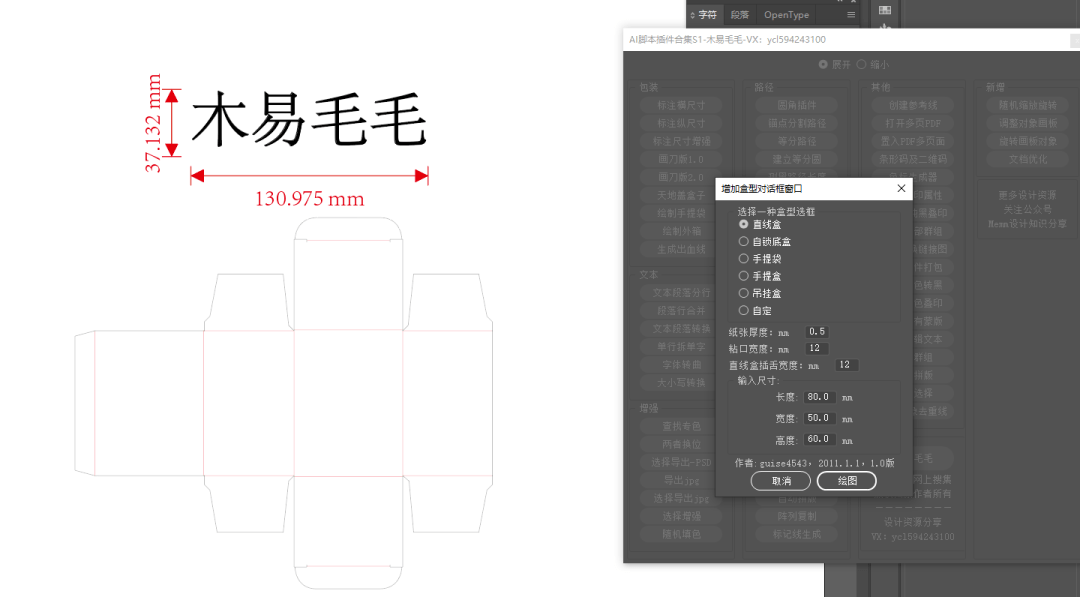Choose the 吊挂盒 box type
1080x597 pixels.
pos(743,293)
